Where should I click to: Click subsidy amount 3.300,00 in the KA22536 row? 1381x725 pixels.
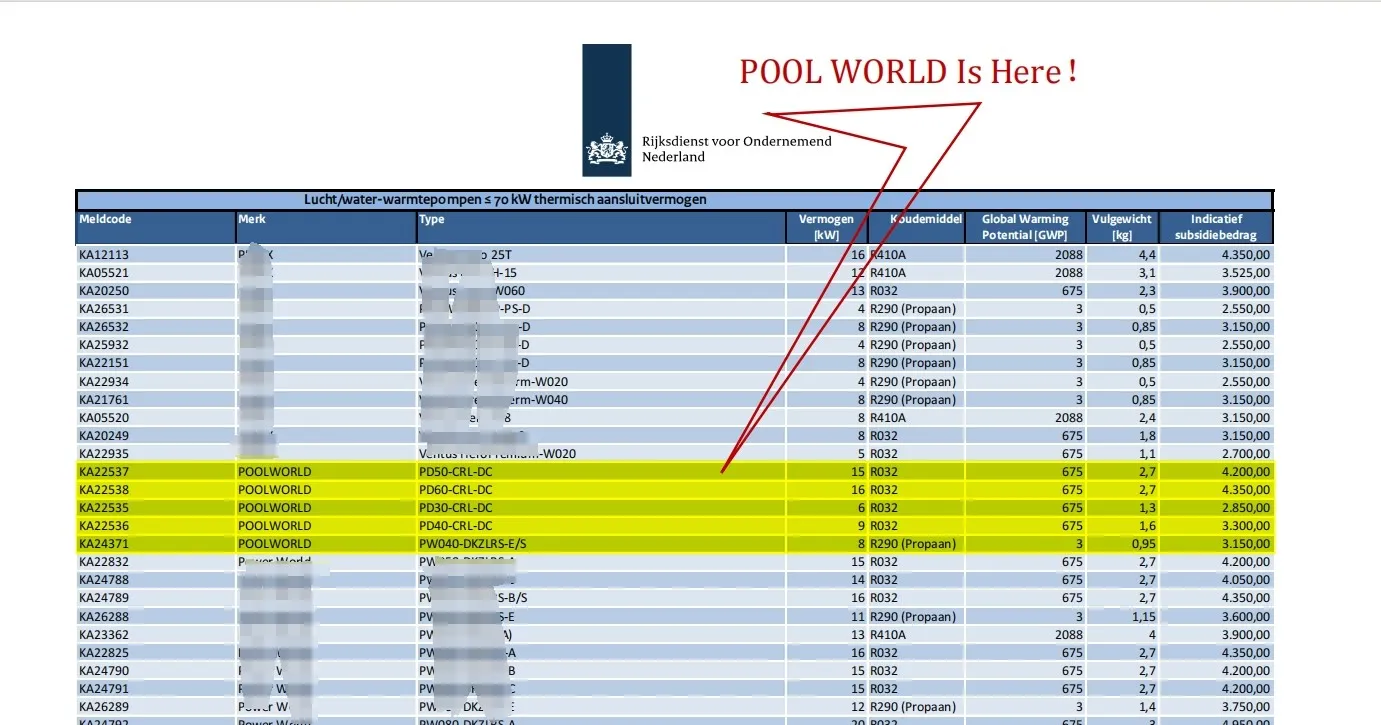[1238, 526]
